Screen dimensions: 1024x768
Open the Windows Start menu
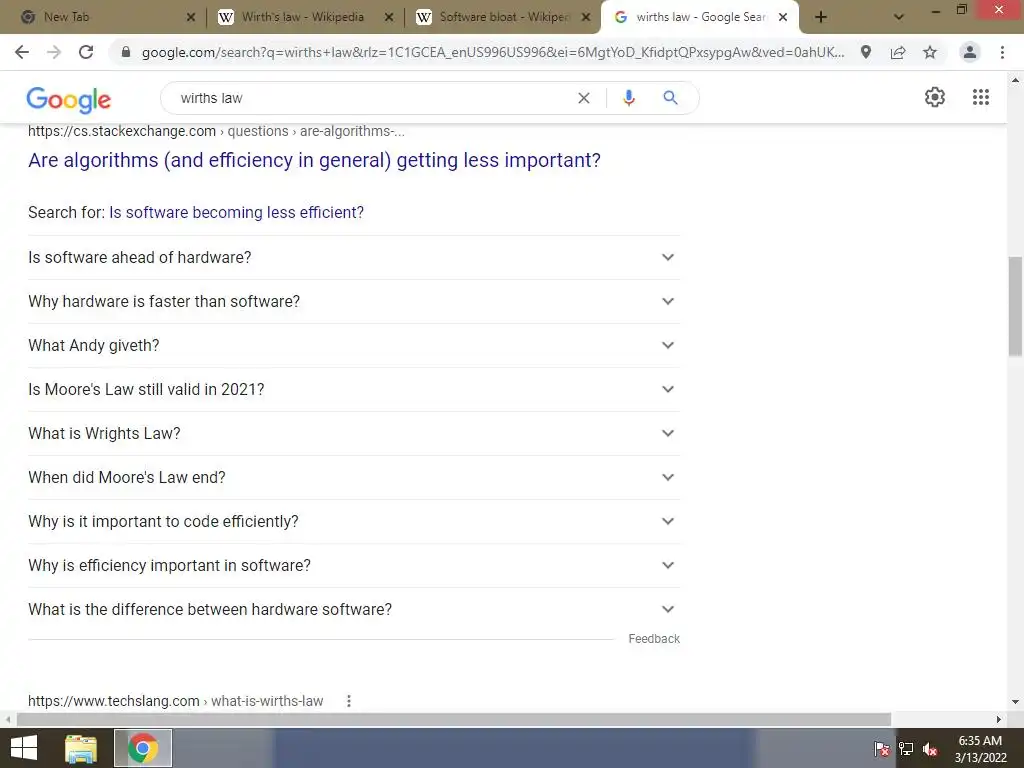tap(24, 748)
